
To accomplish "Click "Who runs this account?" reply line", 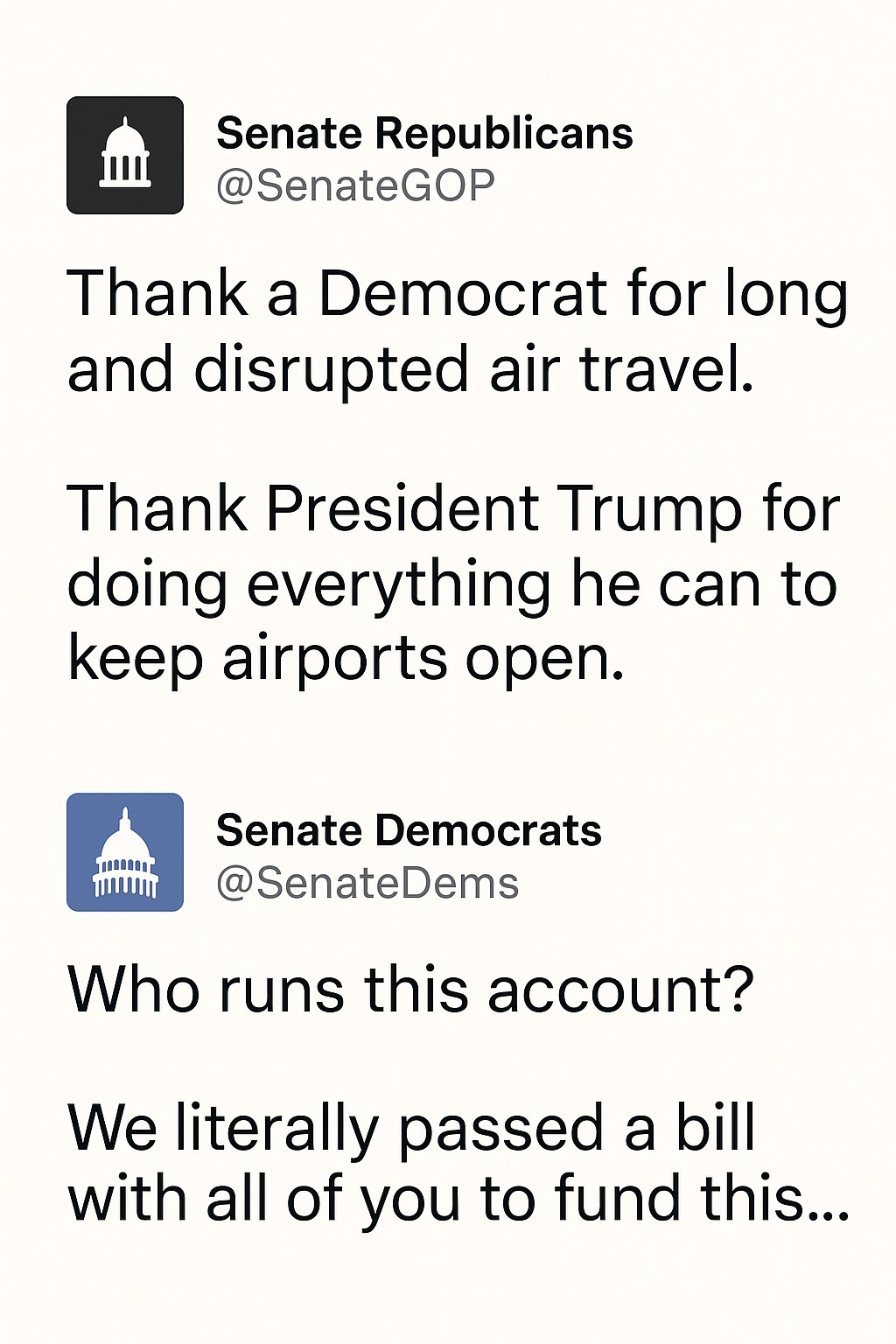I will (410, 991).
